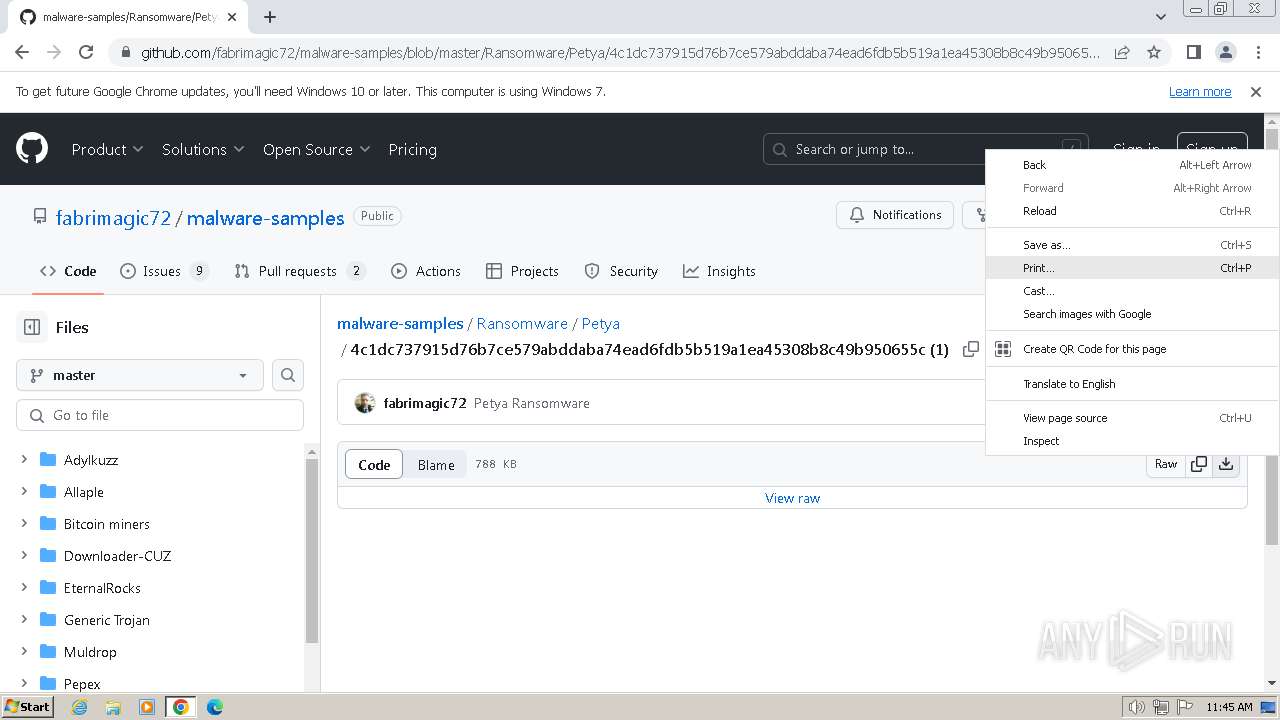Go back using browser back arrow
The height and width of the screenshot is (720, 1280).
click(22, 52)
